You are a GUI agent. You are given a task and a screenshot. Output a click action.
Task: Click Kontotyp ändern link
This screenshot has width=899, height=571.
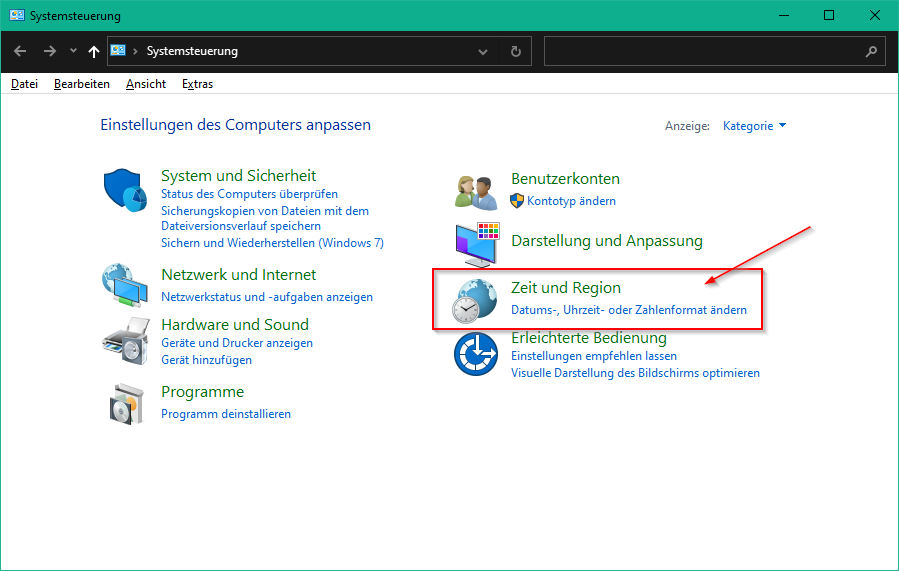pos(571,201)
